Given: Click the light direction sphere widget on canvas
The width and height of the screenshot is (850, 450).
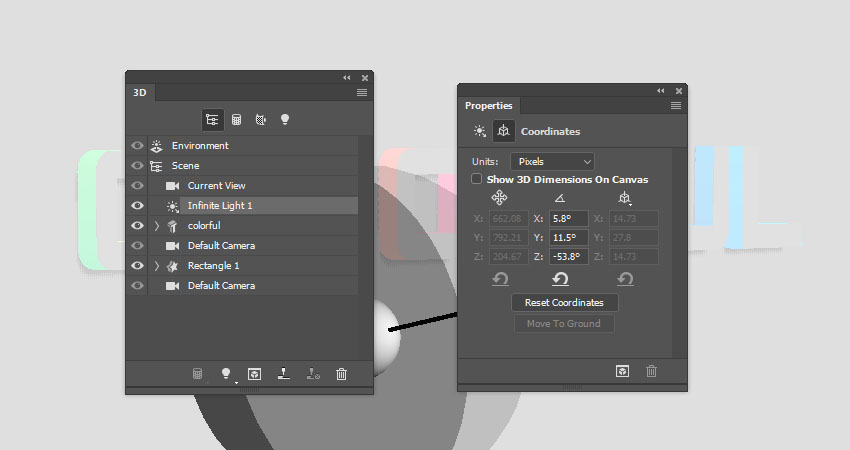Looking at the screenshot, I should coord(386,337).
